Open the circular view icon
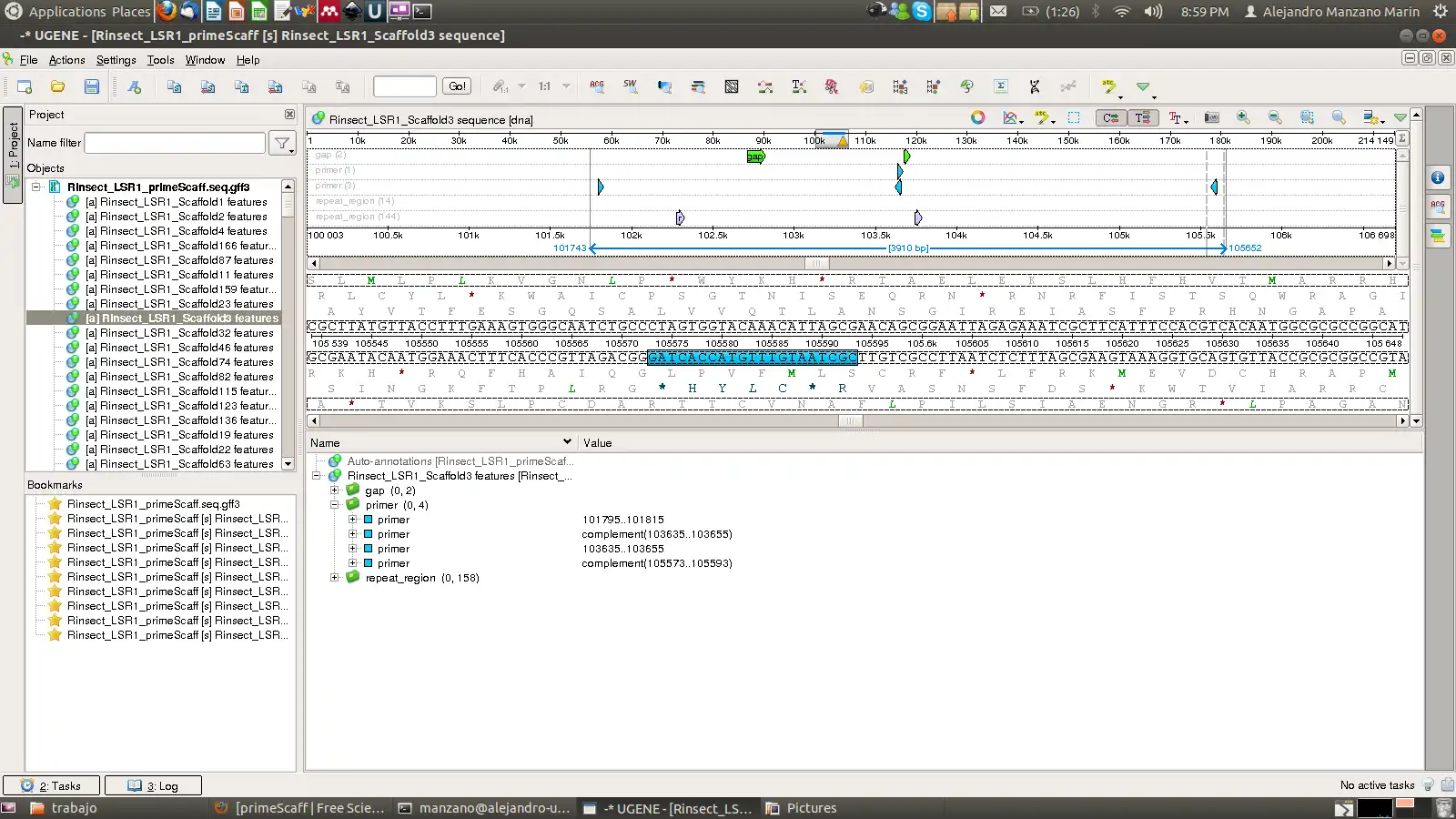This screenshot has width=1456, height=819. click(x=977, y=117)
